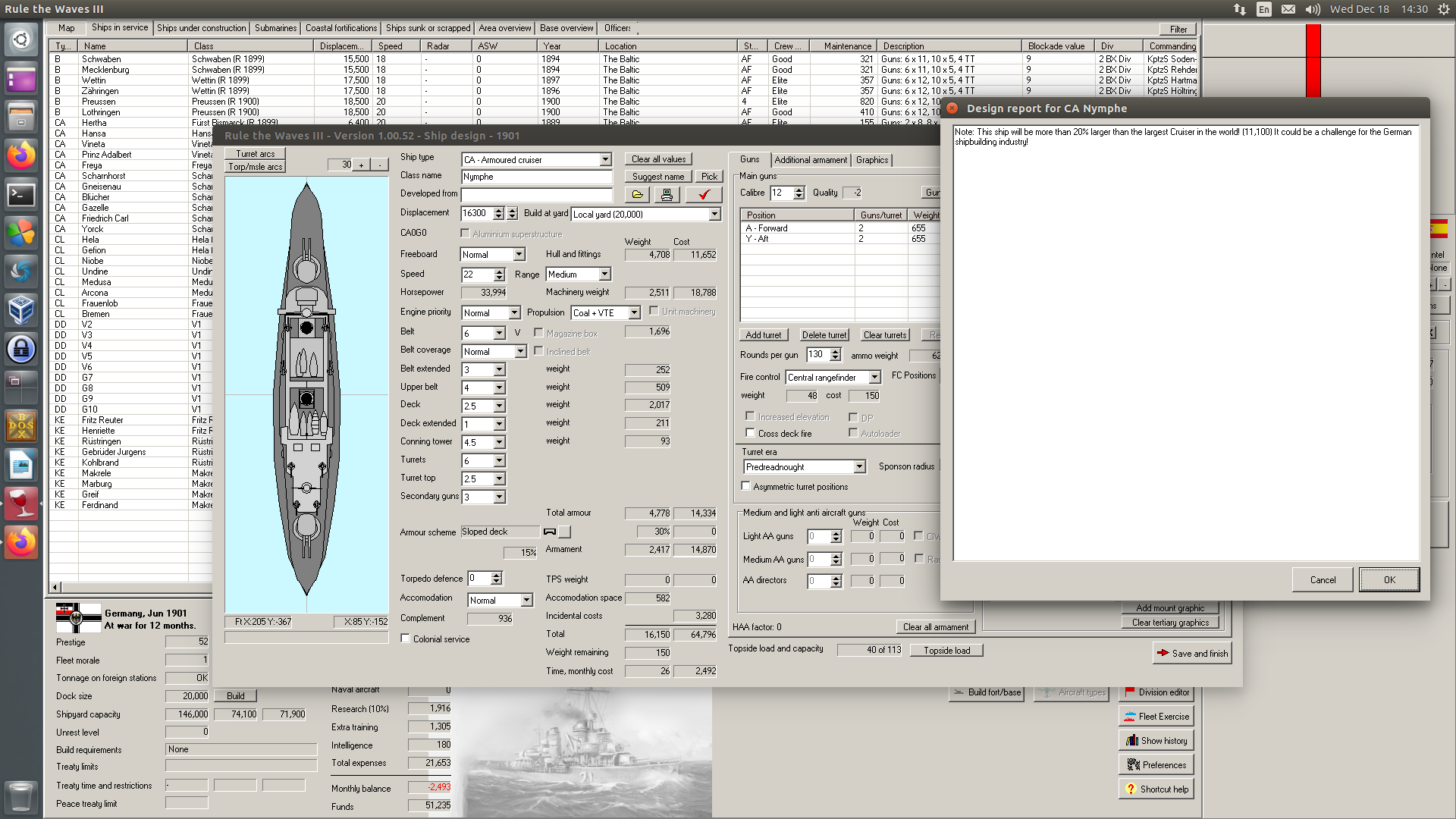Image resolution: width=1456 pixels, height=819 pixels.
Task: Toggle the Increased elevation checkbox
Action: coord(750,416)
